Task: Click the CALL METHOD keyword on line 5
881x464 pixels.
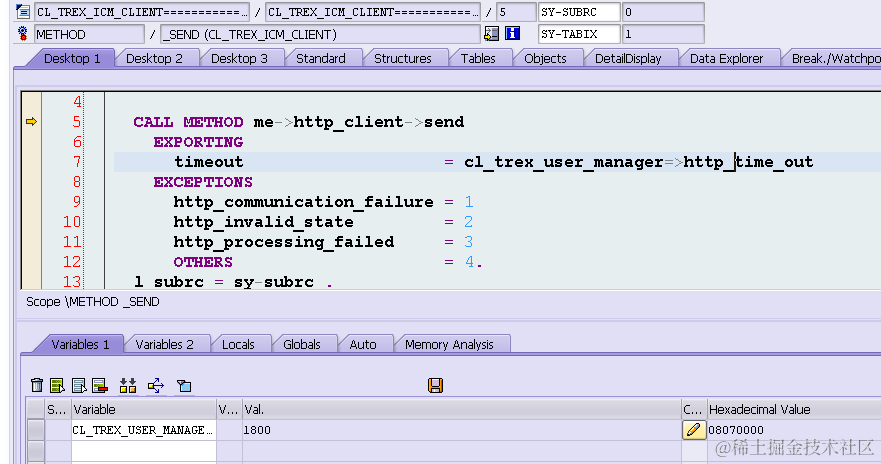Action: click(188, 122)
